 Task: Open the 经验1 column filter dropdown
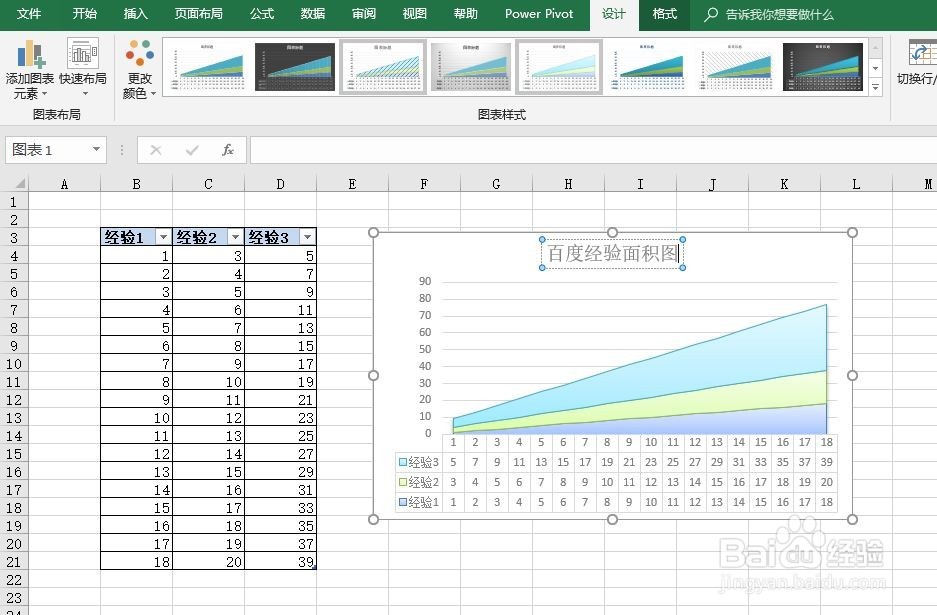pos(163,237)
